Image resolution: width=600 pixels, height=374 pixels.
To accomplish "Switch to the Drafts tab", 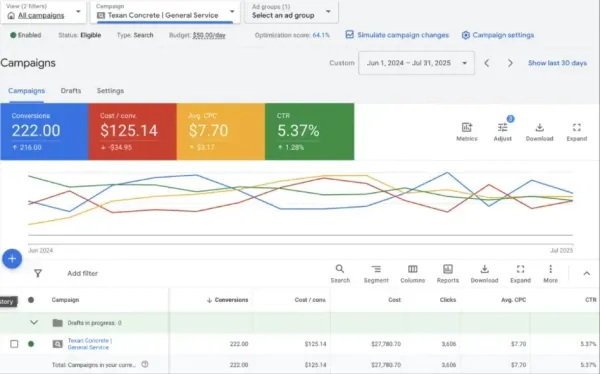I will pyautogui.click(x=71, y=91).
